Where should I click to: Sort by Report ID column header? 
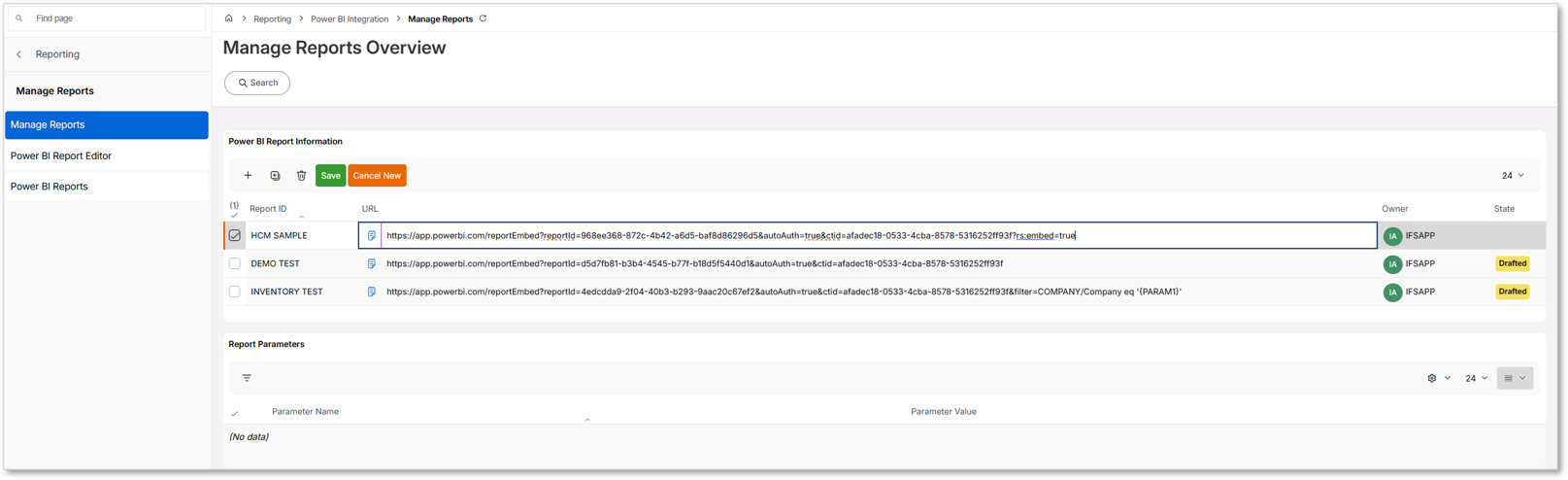[268, 209]
